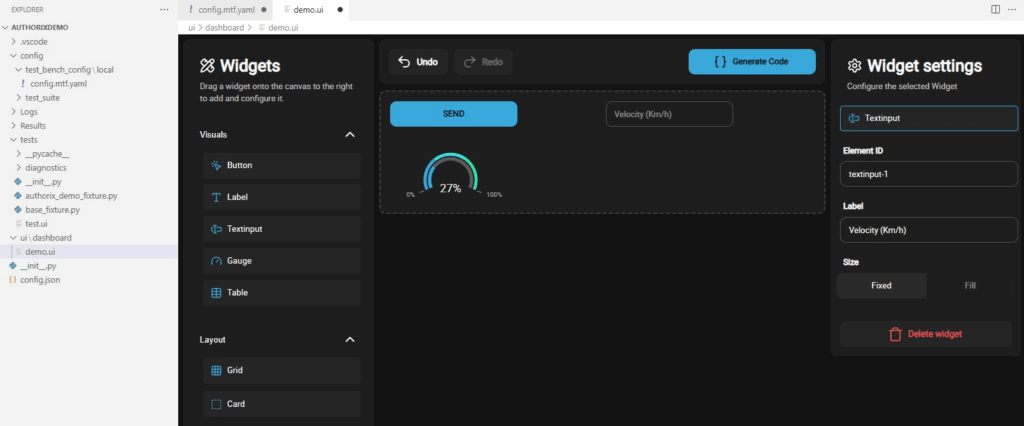The width and height of the screenshot is (1024, 426).
Task: Collapse the Layout section chevron
Action: tap(350, 340)
